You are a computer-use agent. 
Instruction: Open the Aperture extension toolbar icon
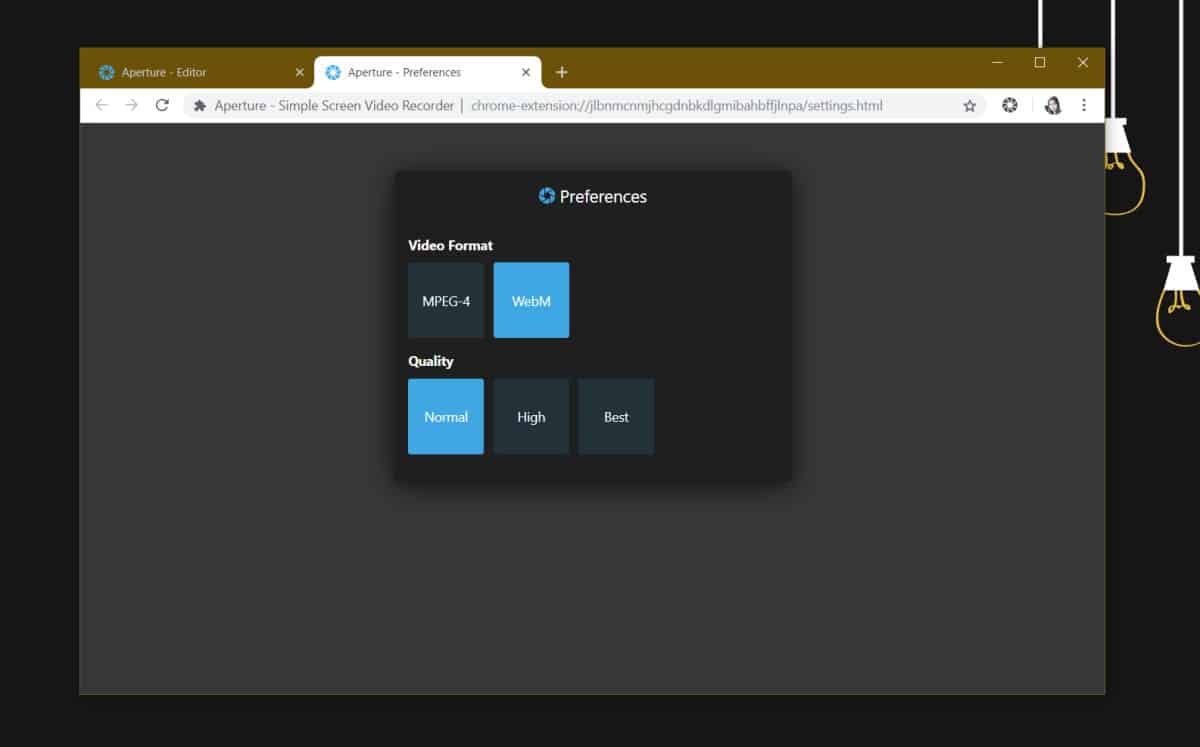(1010, 105)
